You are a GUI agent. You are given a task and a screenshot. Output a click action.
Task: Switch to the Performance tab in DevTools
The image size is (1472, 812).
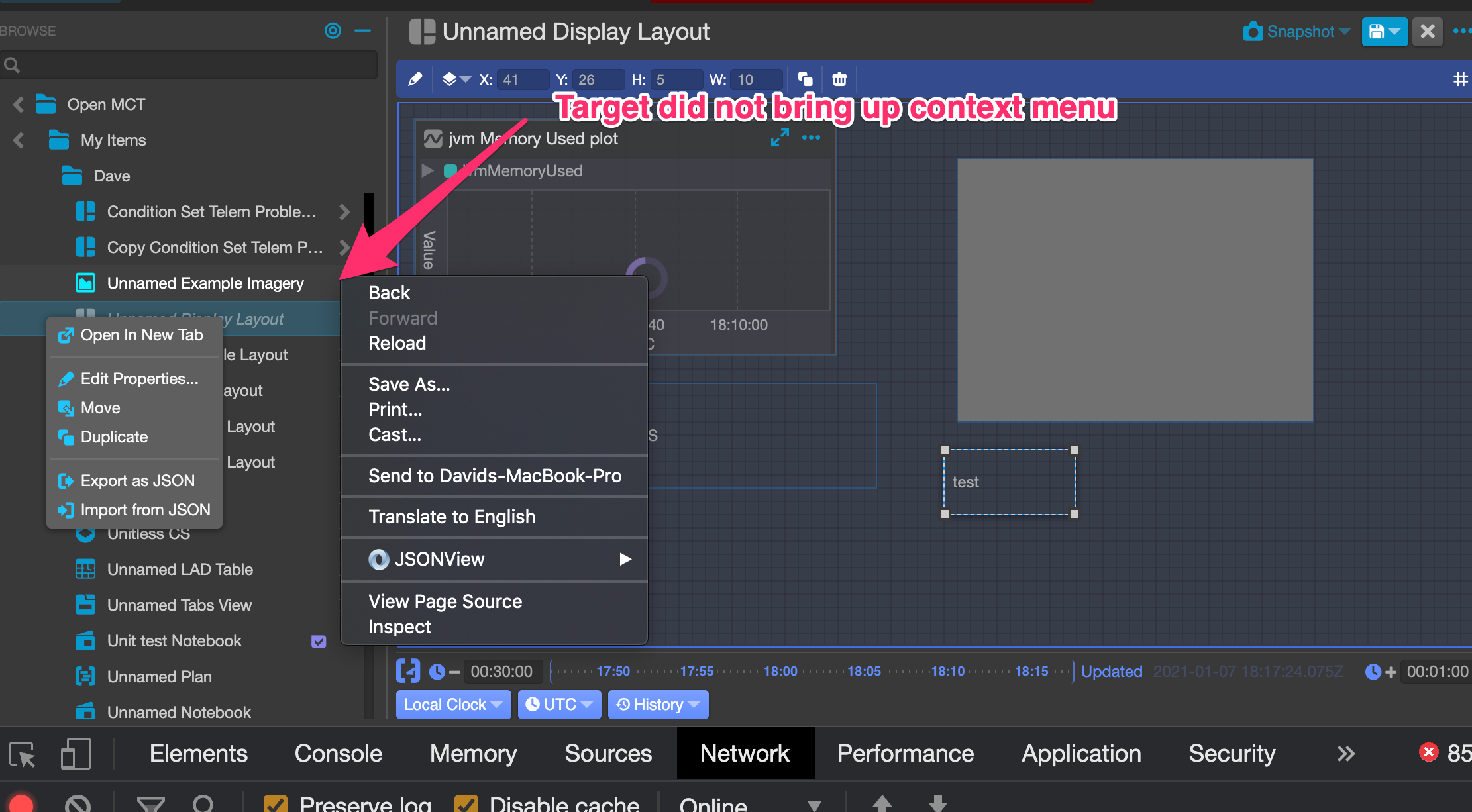tap(905, 753)
